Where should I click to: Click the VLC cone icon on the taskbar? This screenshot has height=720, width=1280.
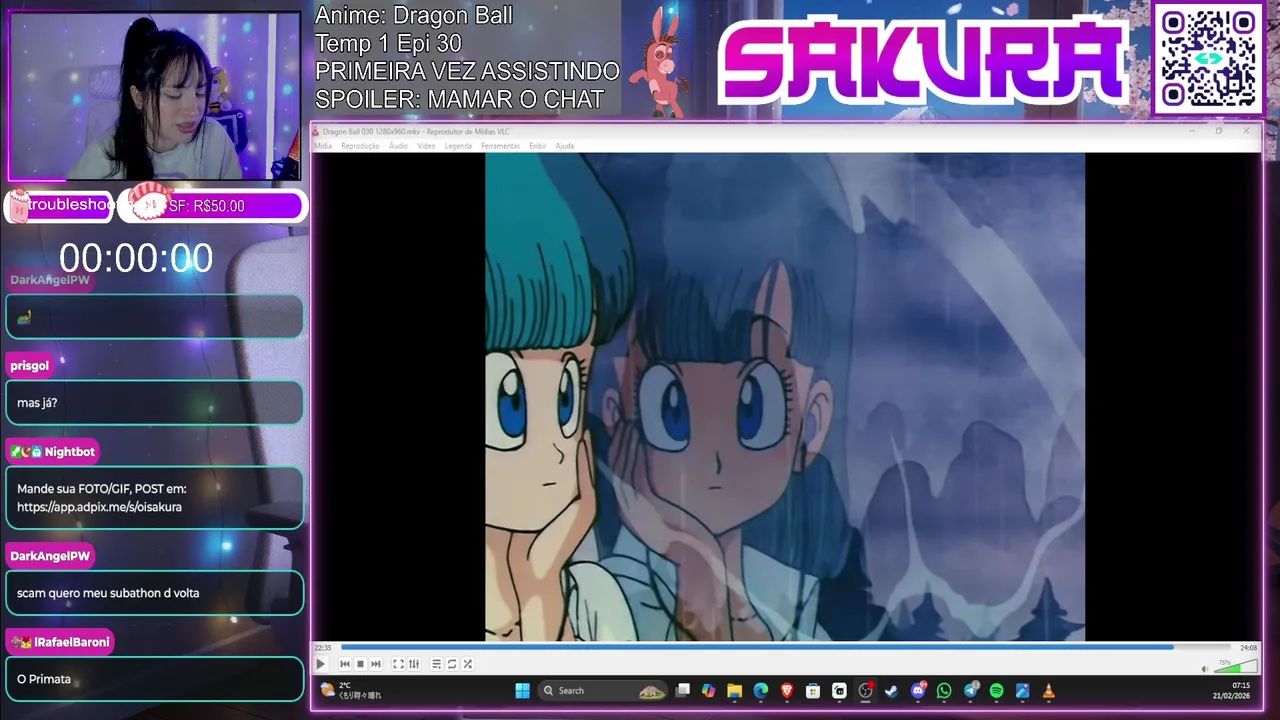point(1049,691)
